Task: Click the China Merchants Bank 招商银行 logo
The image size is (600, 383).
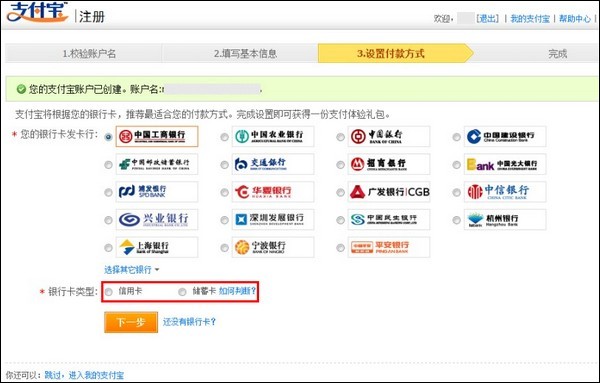Action: pos(389,164)
